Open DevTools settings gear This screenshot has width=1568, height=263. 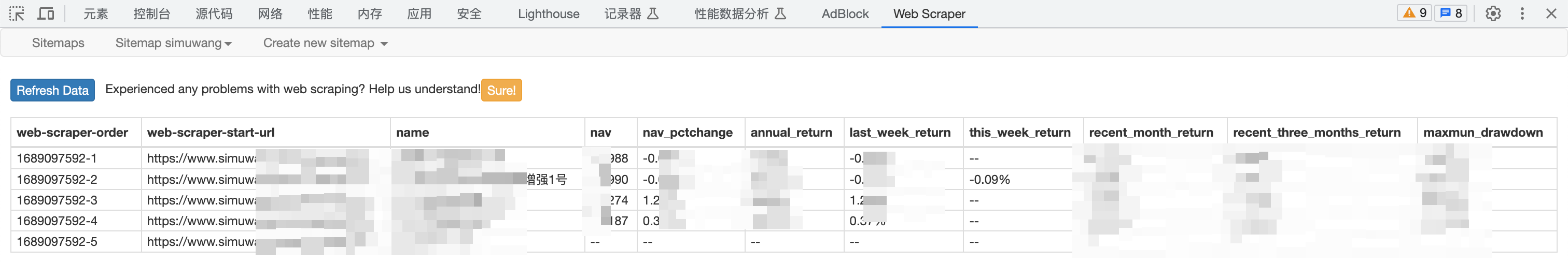(x=1492, y=13)
